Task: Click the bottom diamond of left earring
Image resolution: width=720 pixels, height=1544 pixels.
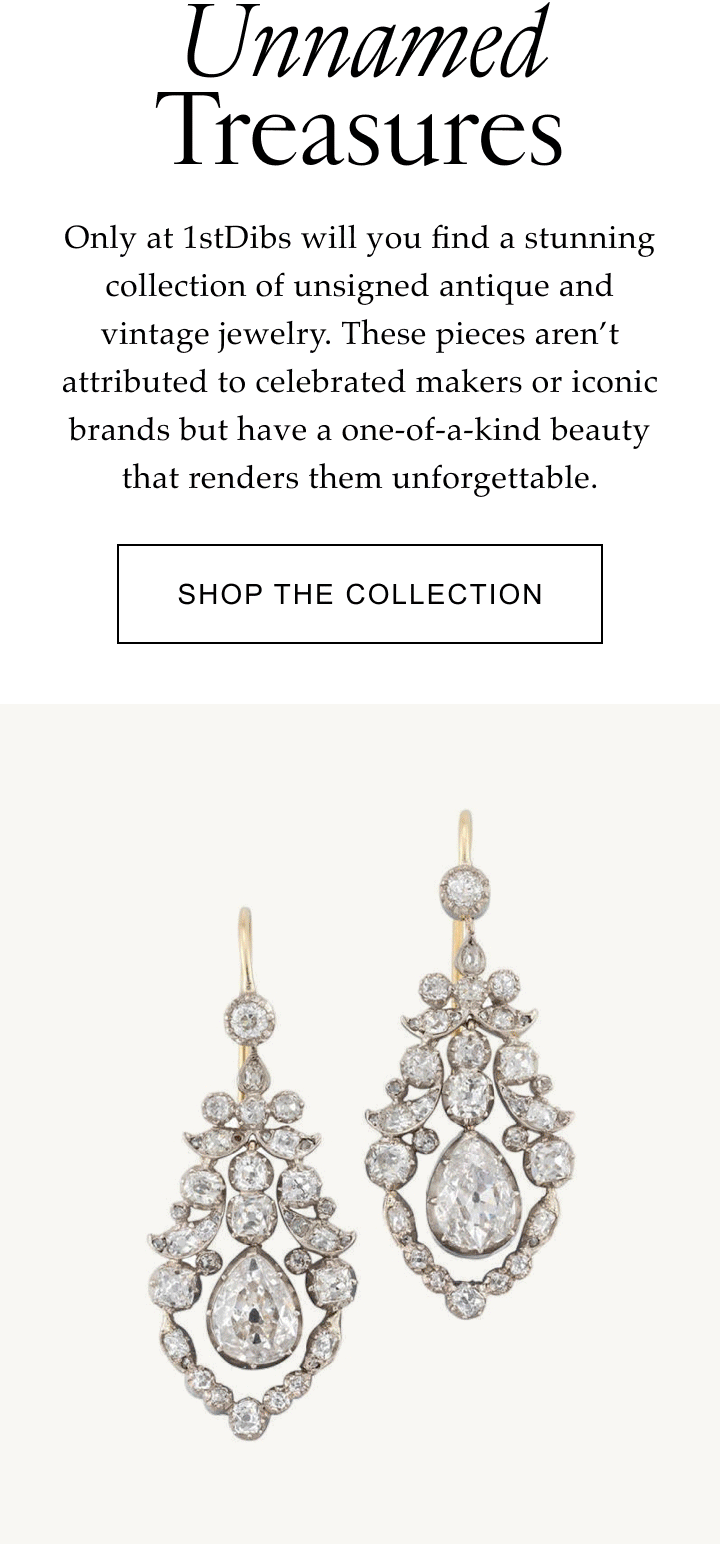Action: [x=247, y=1418]
